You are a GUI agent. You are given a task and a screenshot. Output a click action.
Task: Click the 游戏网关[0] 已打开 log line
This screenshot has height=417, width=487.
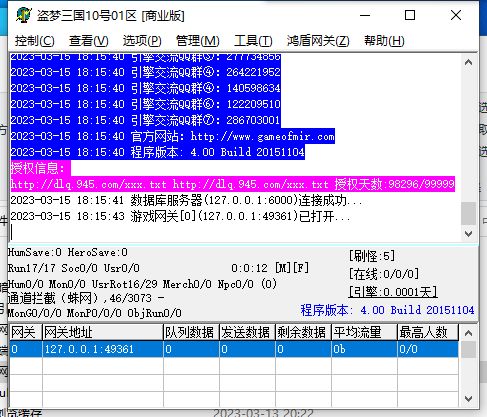(x=180, y=216)
